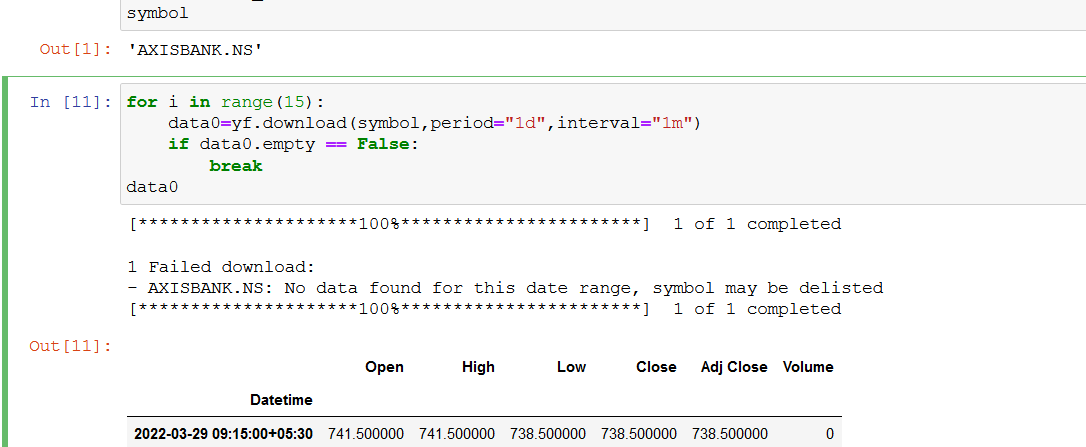Click the Open value 741.500000
Image resolution: width=1086 pixels, height=447 pixels.
[366, 435]
